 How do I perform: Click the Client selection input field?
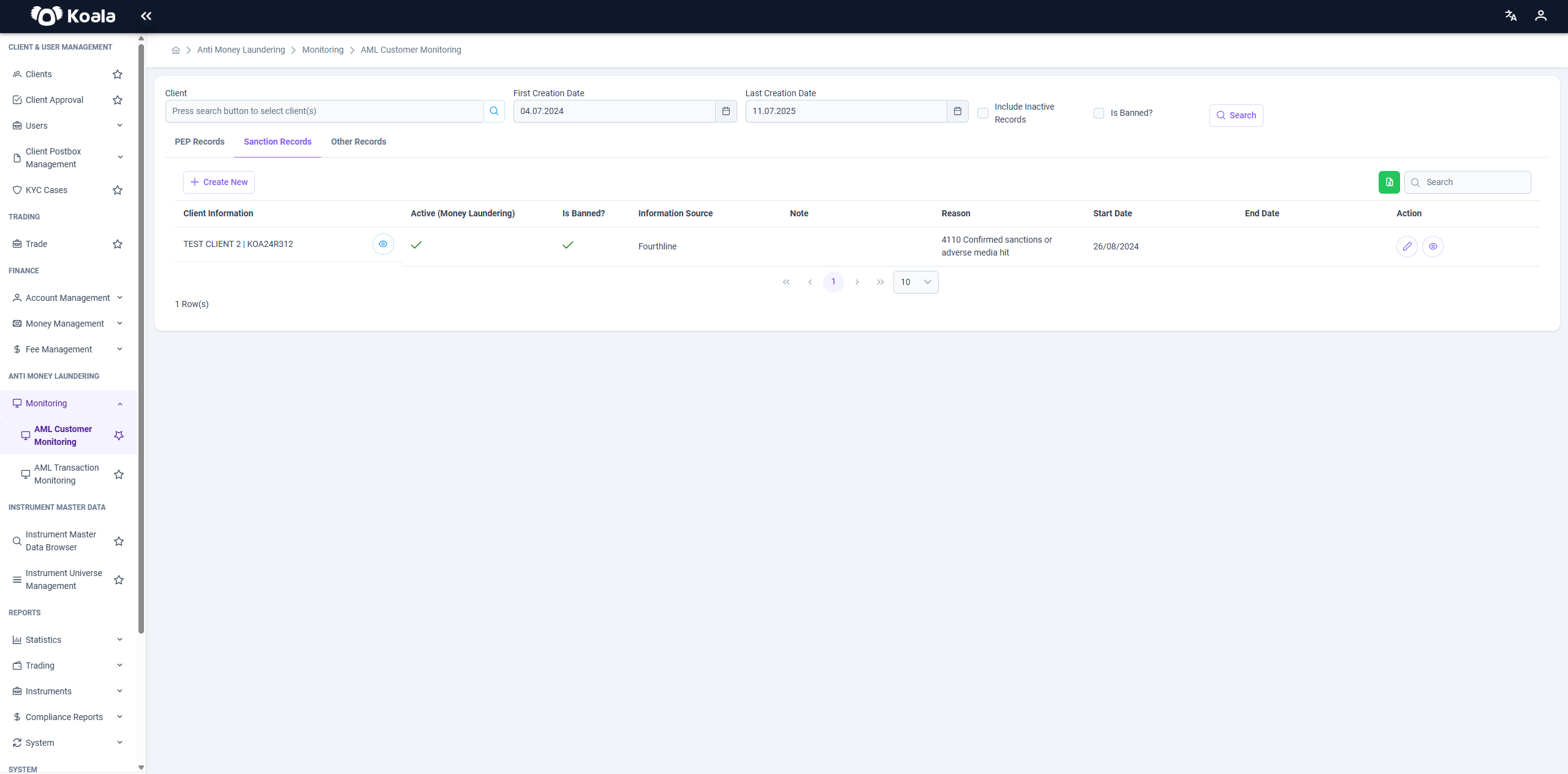[324, 111]
